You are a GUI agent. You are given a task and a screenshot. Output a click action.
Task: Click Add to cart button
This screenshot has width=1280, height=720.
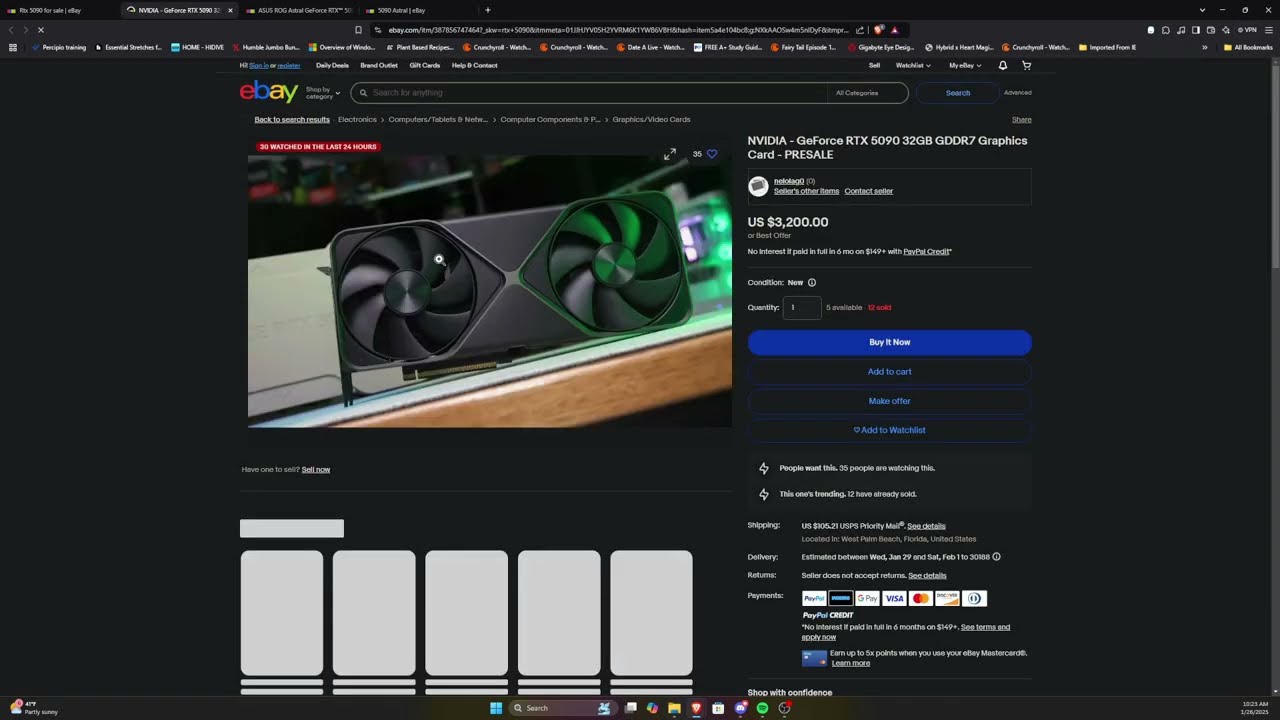click(x=889, y=372)
